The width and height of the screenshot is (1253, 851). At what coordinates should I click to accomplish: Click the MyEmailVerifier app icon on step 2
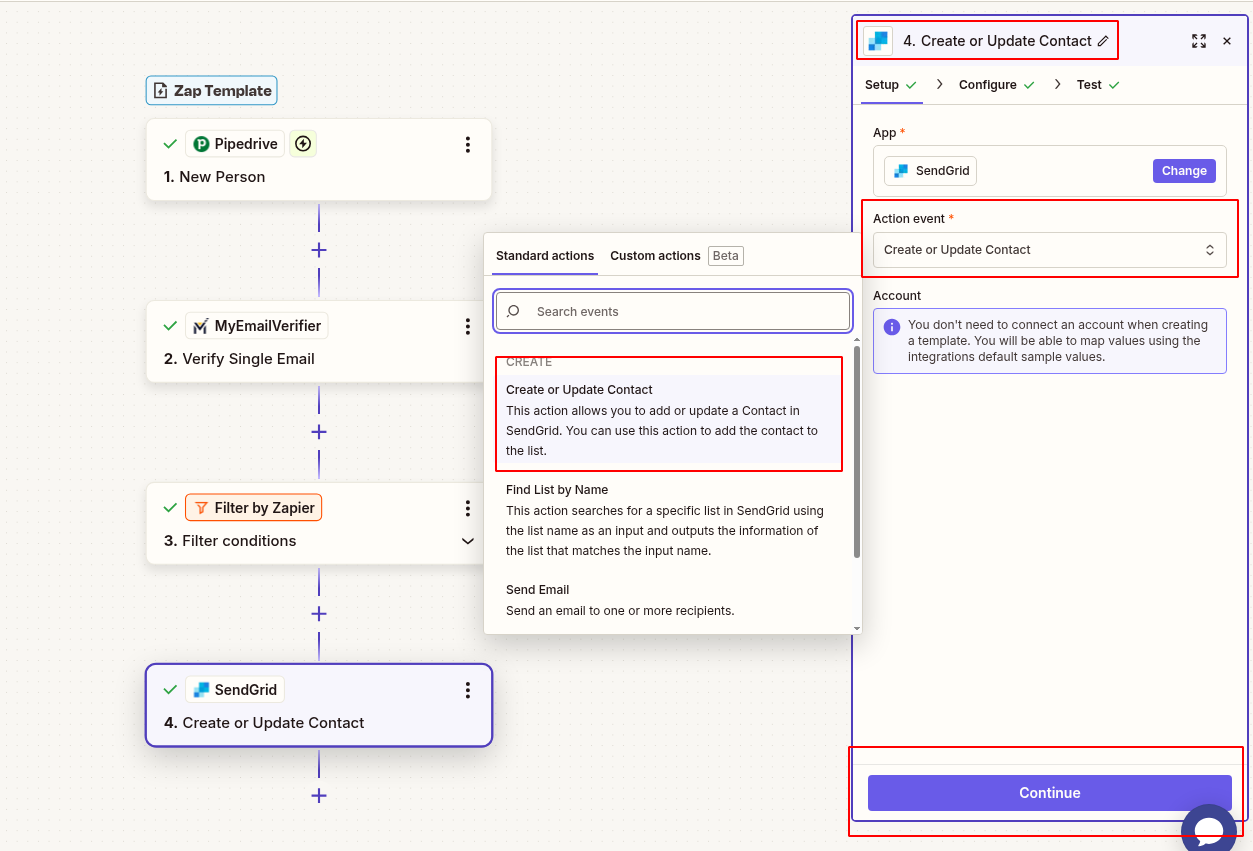(x=201, y=325)
